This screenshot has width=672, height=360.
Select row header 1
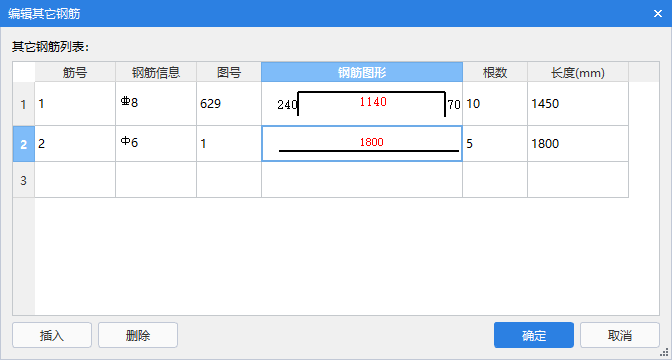tap(24, 104)
